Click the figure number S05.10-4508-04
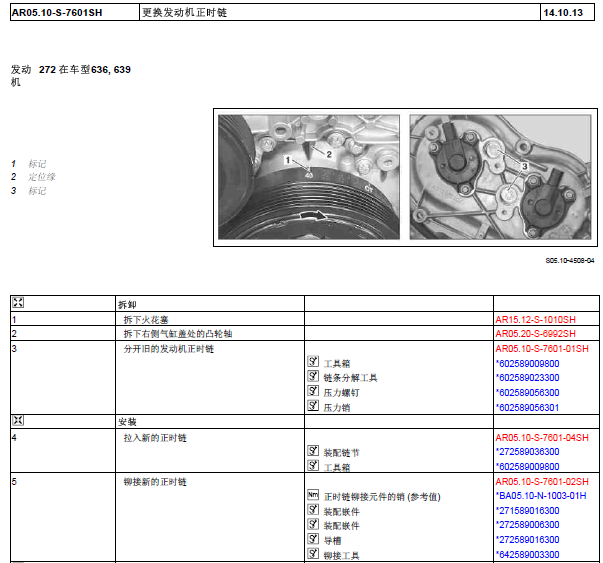Viewport: 603px width, 563px height. (570, 261)
